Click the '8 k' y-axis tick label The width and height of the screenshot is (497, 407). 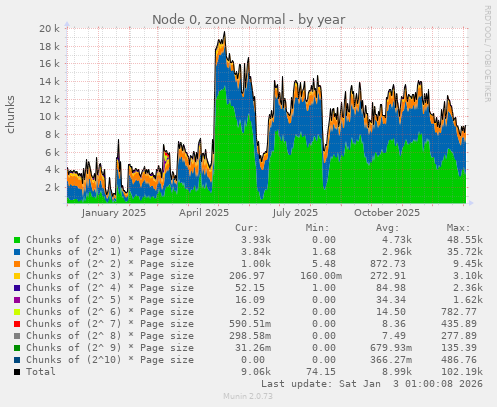[x=52, y=134]
